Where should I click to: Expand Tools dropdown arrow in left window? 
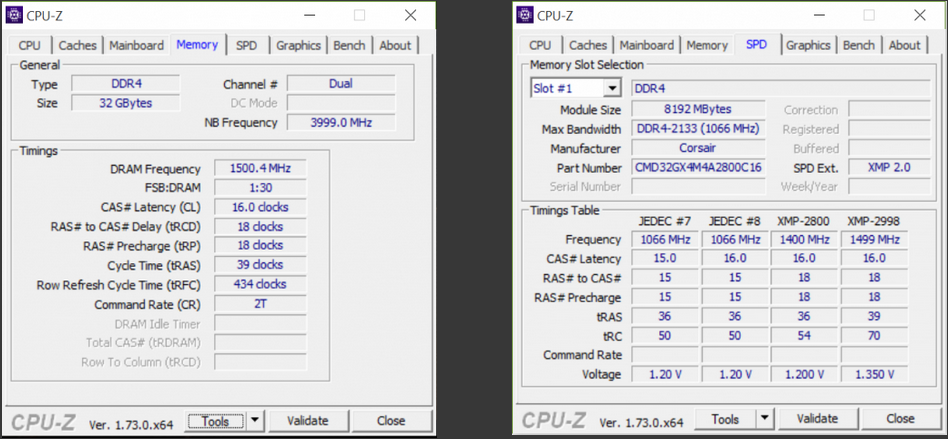(x=254, y=421)
